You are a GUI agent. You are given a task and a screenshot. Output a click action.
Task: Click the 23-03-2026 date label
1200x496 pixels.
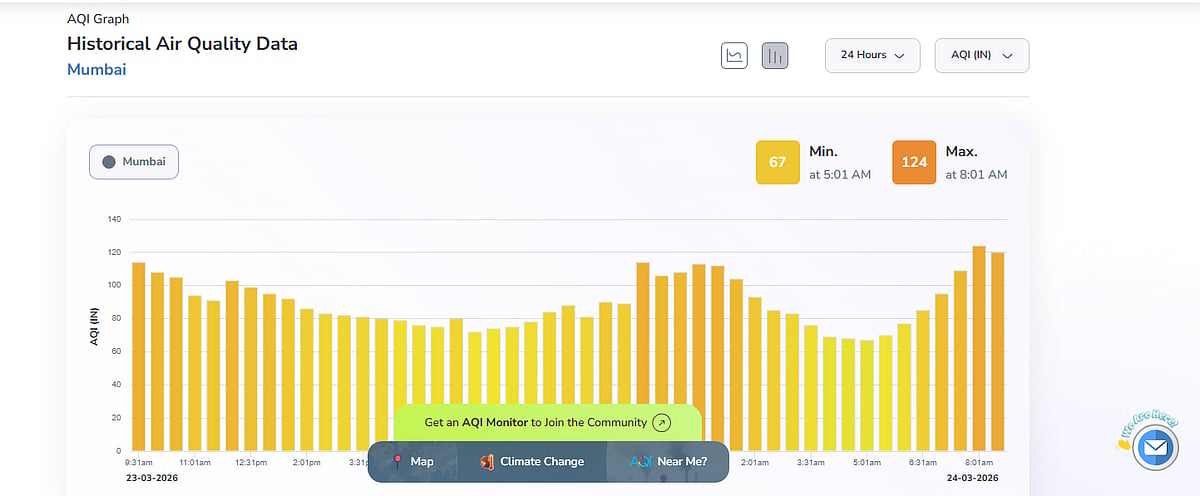click(154, 478)
